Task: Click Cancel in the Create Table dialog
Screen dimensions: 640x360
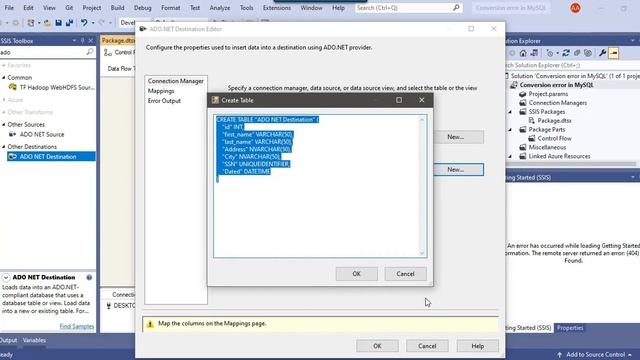Action: 405,274
